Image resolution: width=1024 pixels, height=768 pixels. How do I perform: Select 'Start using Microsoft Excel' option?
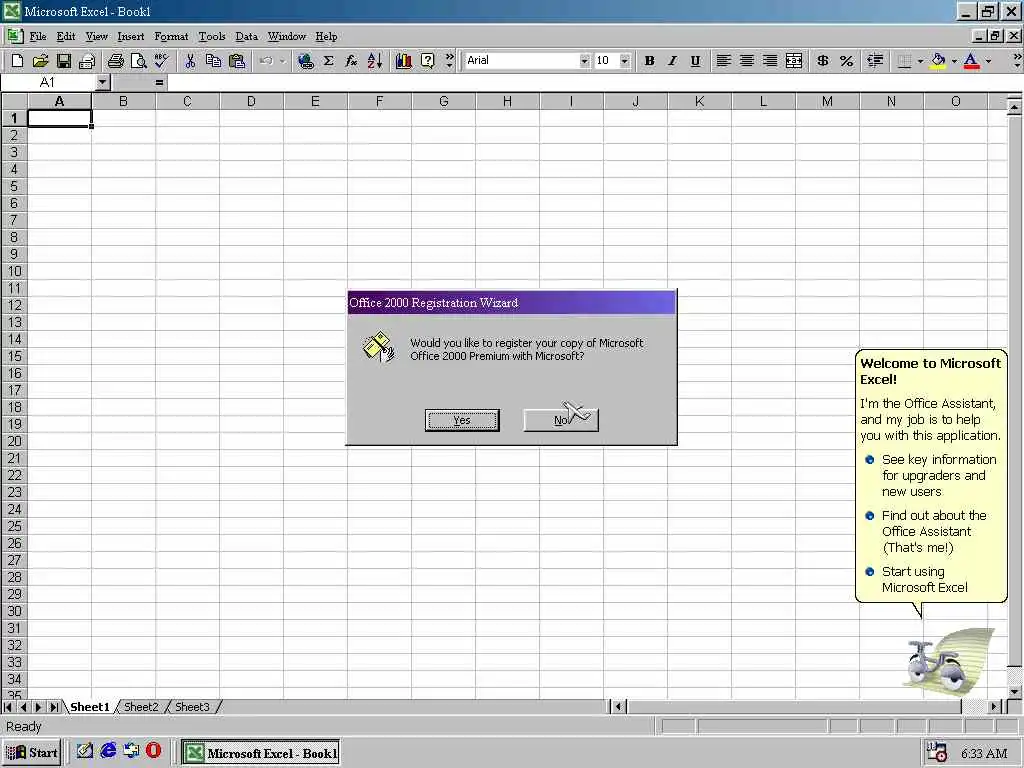tap(924, 579)
